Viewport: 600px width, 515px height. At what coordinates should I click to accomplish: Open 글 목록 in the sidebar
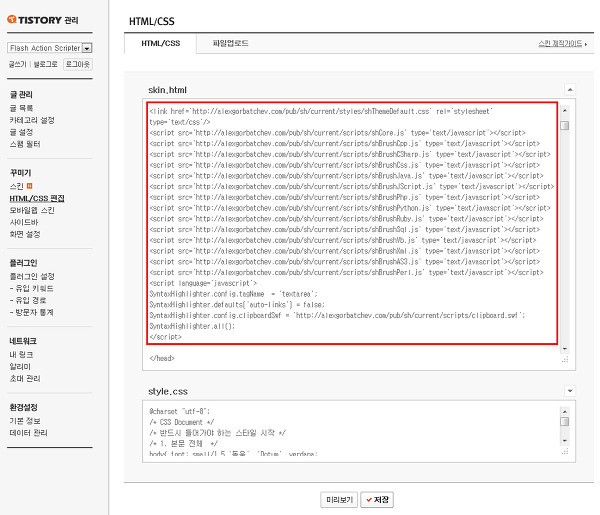pos(21,108)
